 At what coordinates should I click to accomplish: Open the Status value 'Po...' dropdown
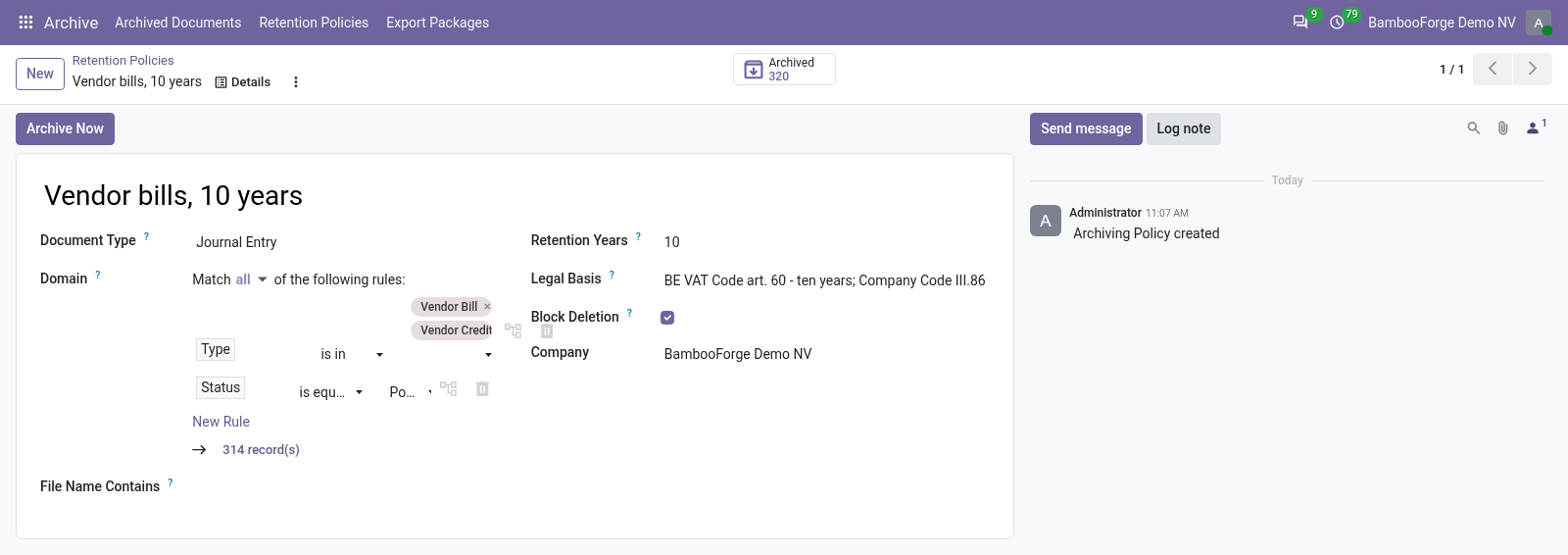click(x=410, y=392)
